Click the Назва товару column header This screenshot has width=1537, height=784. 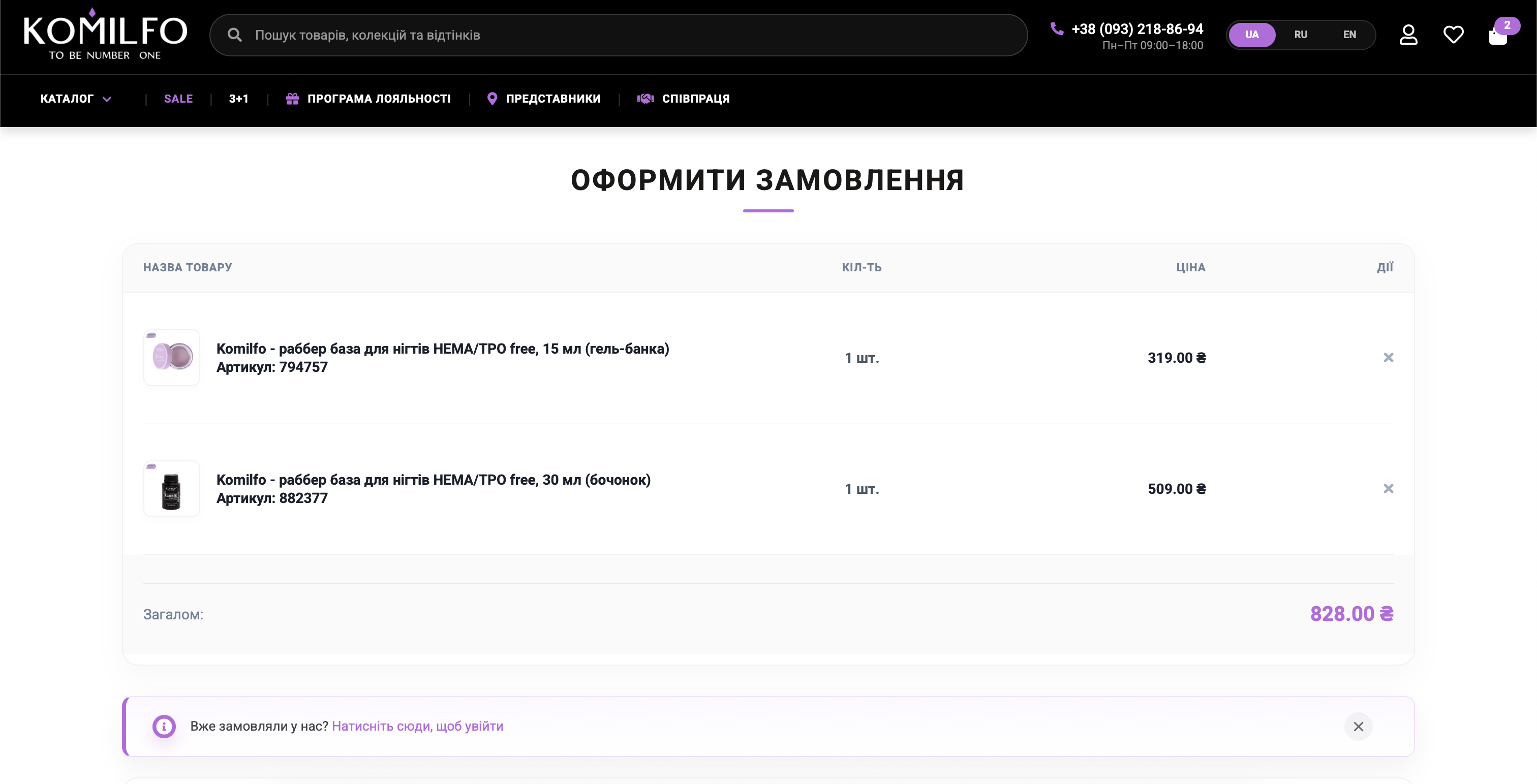(188, 267)
